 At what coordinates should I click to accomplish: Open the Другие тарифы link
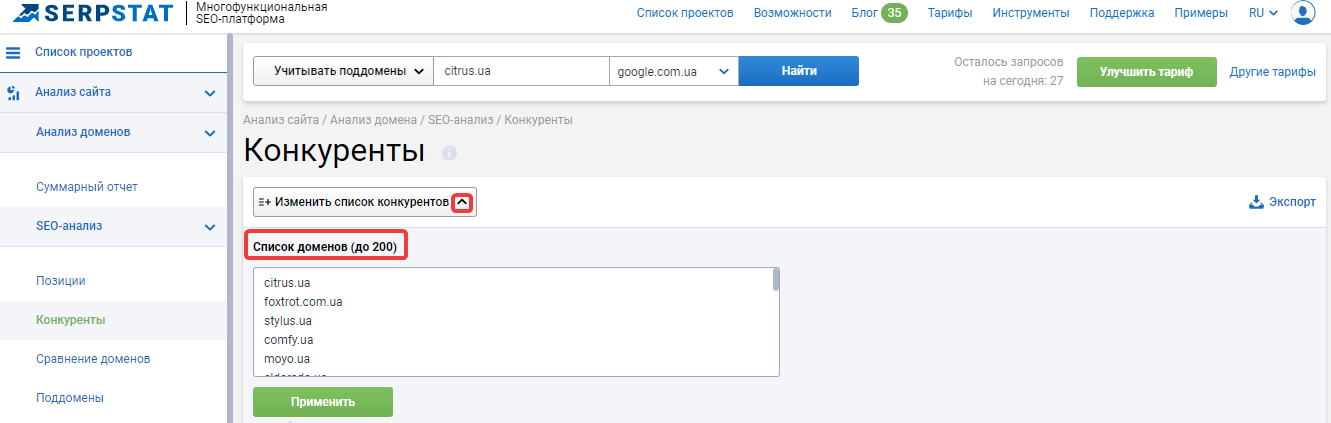coord(1273,72)
